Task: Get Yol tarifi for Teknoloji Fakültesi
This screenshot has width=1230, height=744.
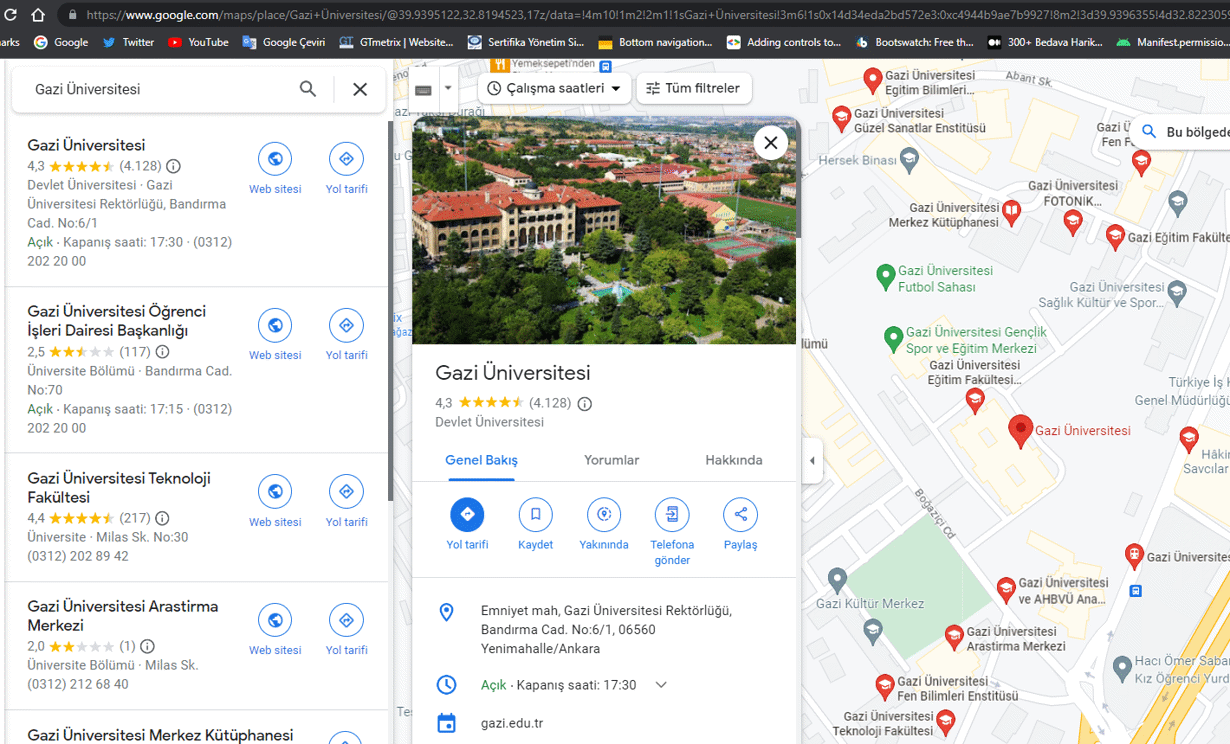Action: [x=346, y=502]
